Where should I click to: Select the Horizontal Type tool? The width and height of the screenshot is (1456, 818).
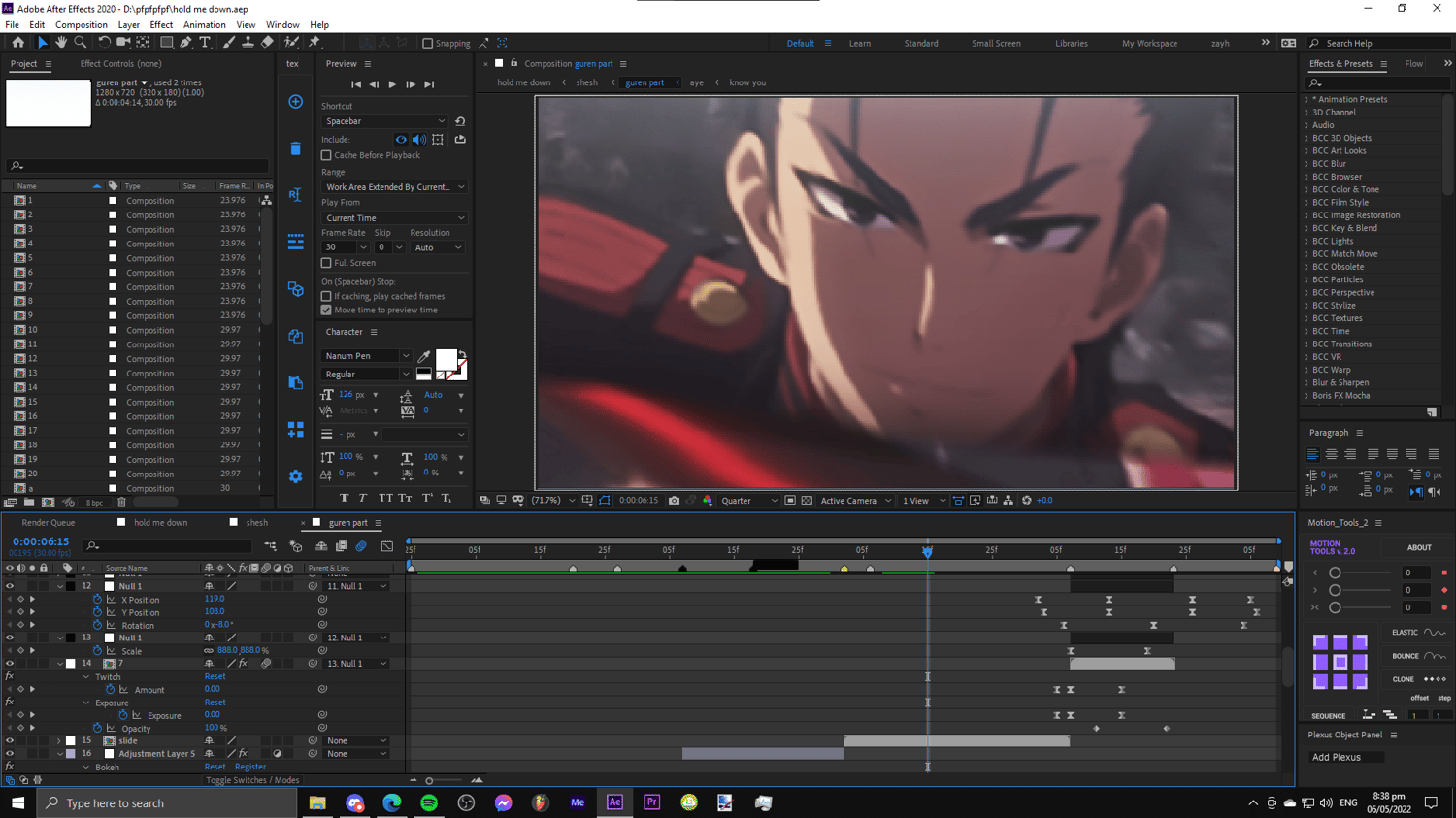click(205, 43)
